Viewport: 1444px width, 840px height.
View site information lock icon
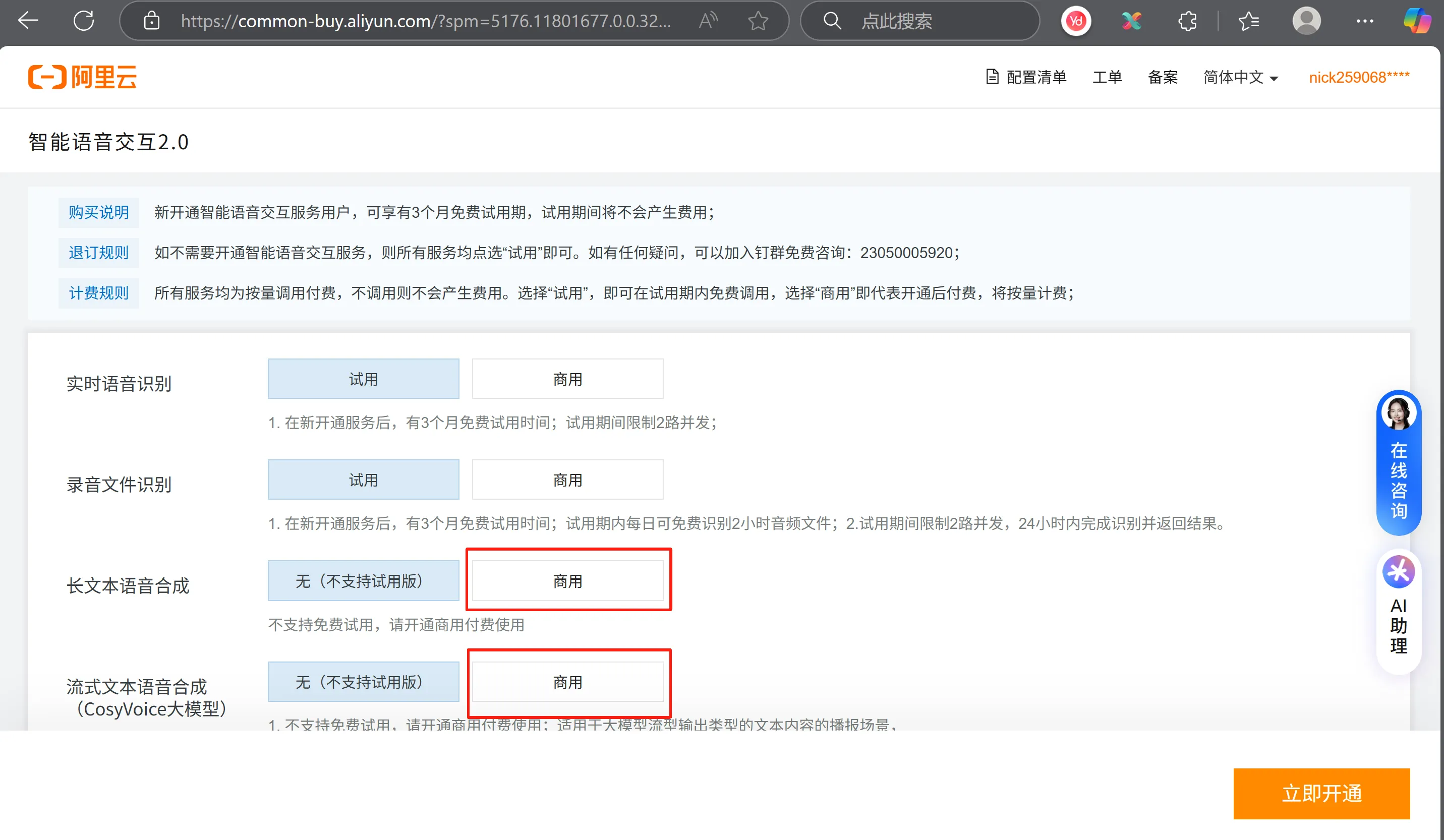pyautogui.click(x=151, y=21)
